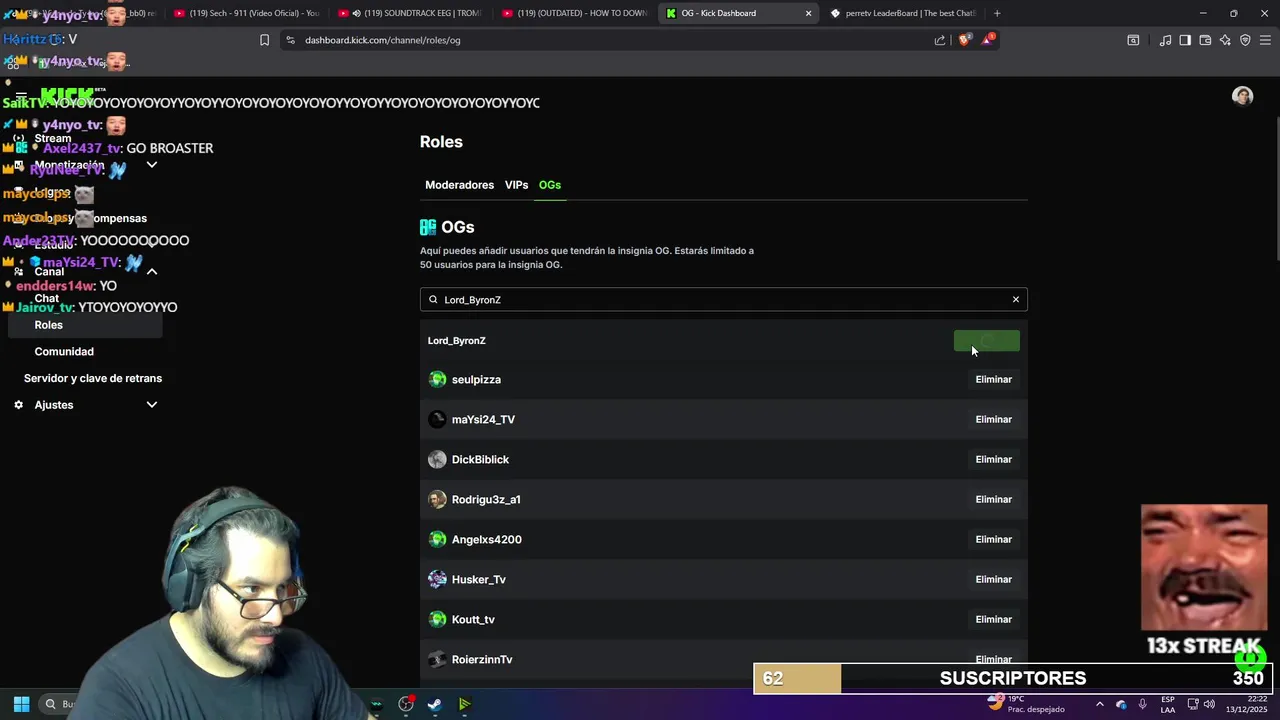This screenshot has height=720, width=1280.
Task: Click the username DickBiblick
Action: [x=480, y=460]
